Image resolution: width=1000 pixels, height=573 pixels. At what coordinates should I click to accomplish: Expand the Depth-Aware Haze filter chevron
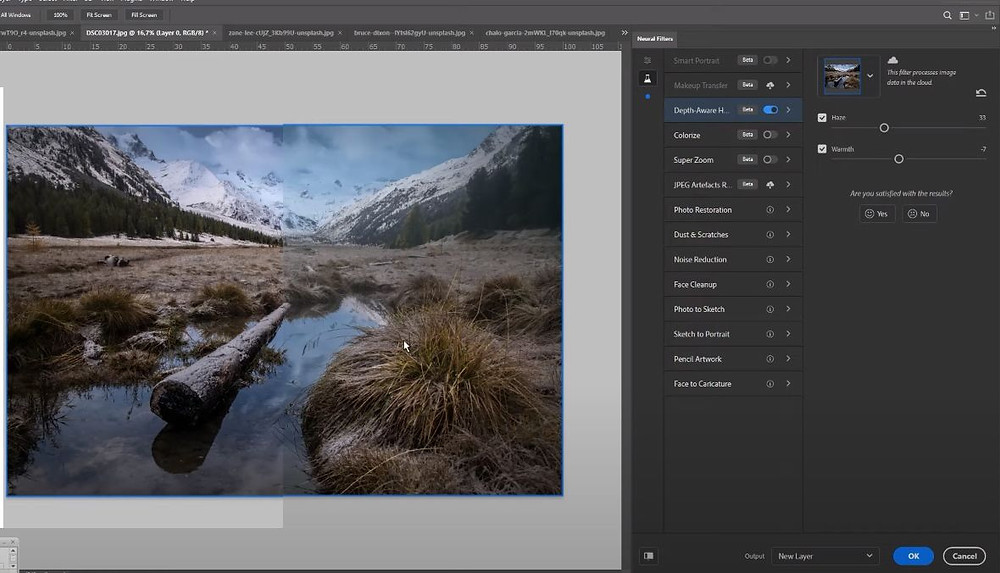(x=788, y=110)
